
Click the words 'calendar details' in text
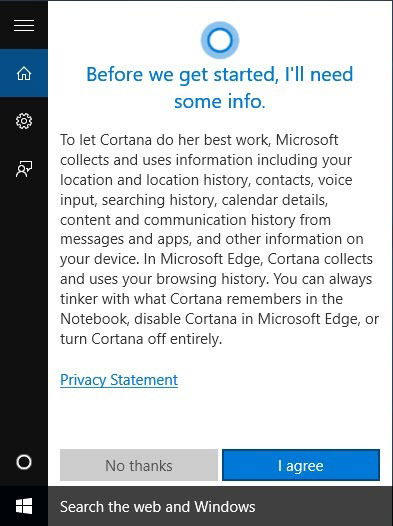274,200
